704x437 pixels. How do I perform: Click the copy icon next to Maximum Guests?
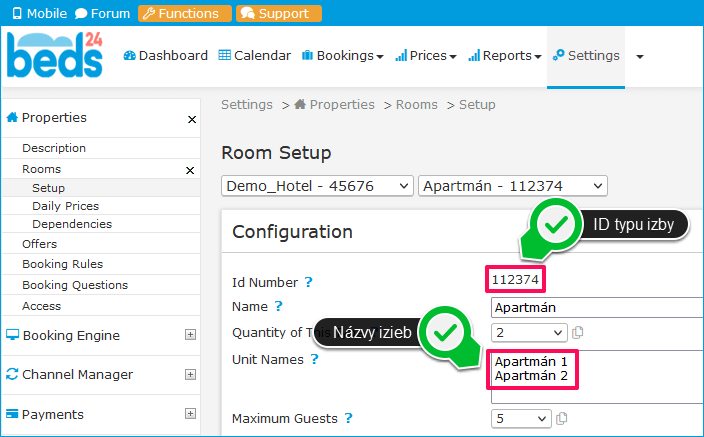pos(562,419)
